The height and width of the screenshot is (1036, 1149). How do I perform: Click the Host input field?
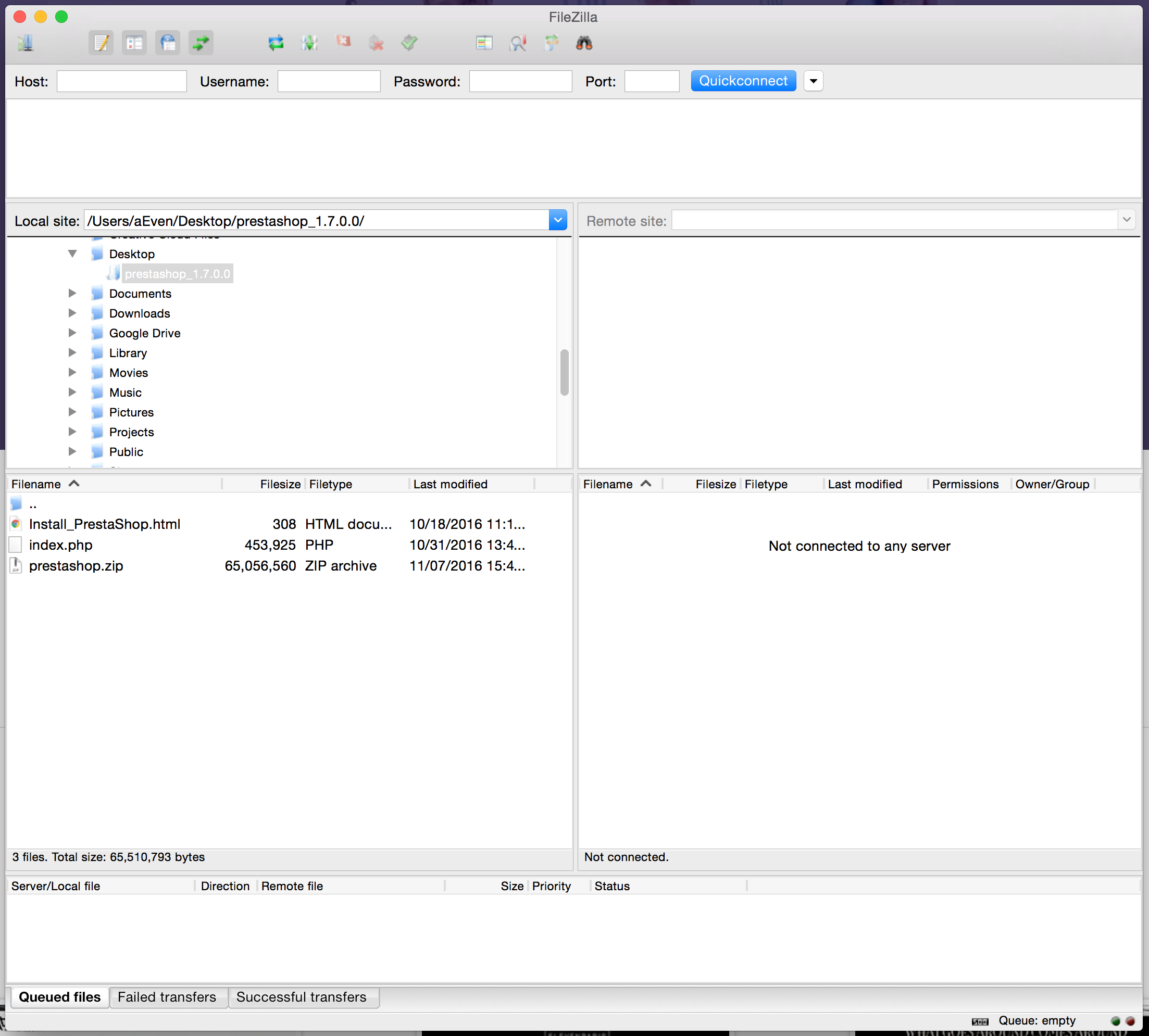coord(122,81)
